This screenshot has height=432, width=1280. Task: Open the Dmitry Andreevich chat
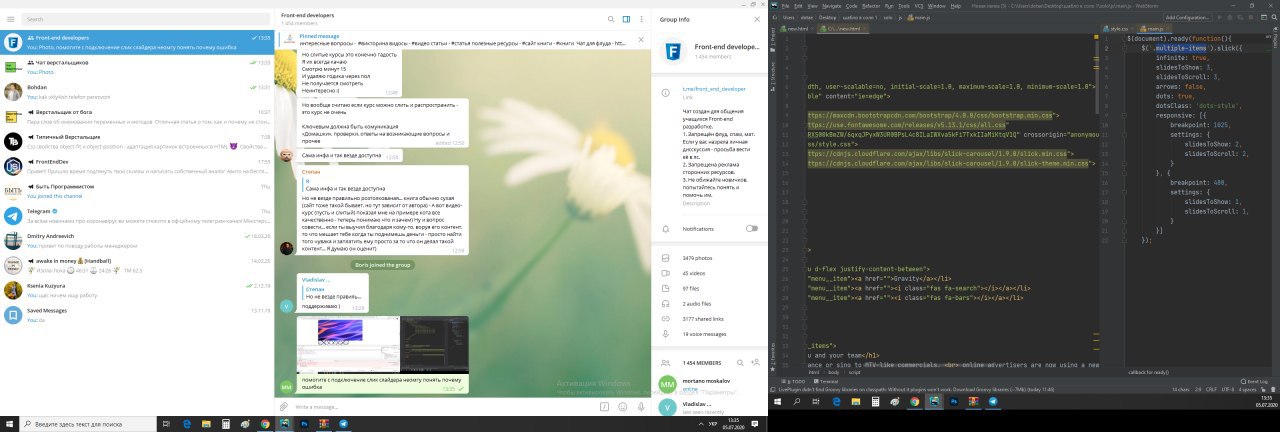point(137,240)
